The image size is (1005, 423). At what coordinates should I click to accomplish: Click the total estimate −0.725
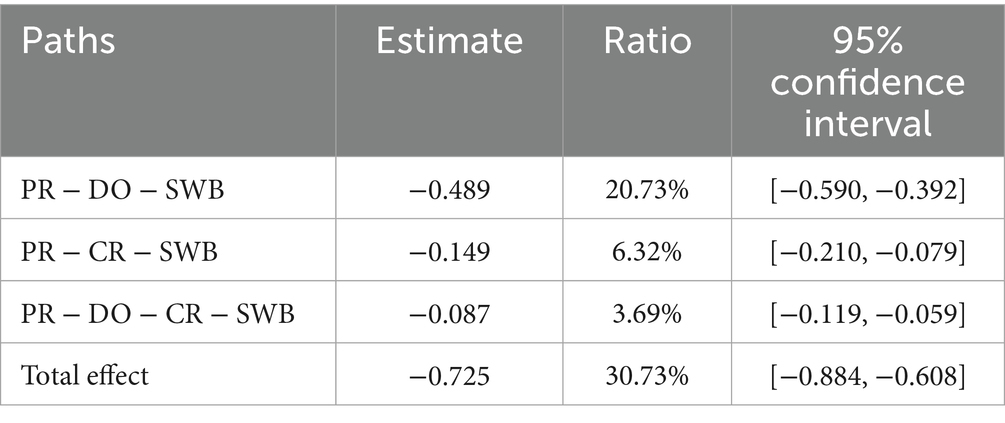click(450, 376)
